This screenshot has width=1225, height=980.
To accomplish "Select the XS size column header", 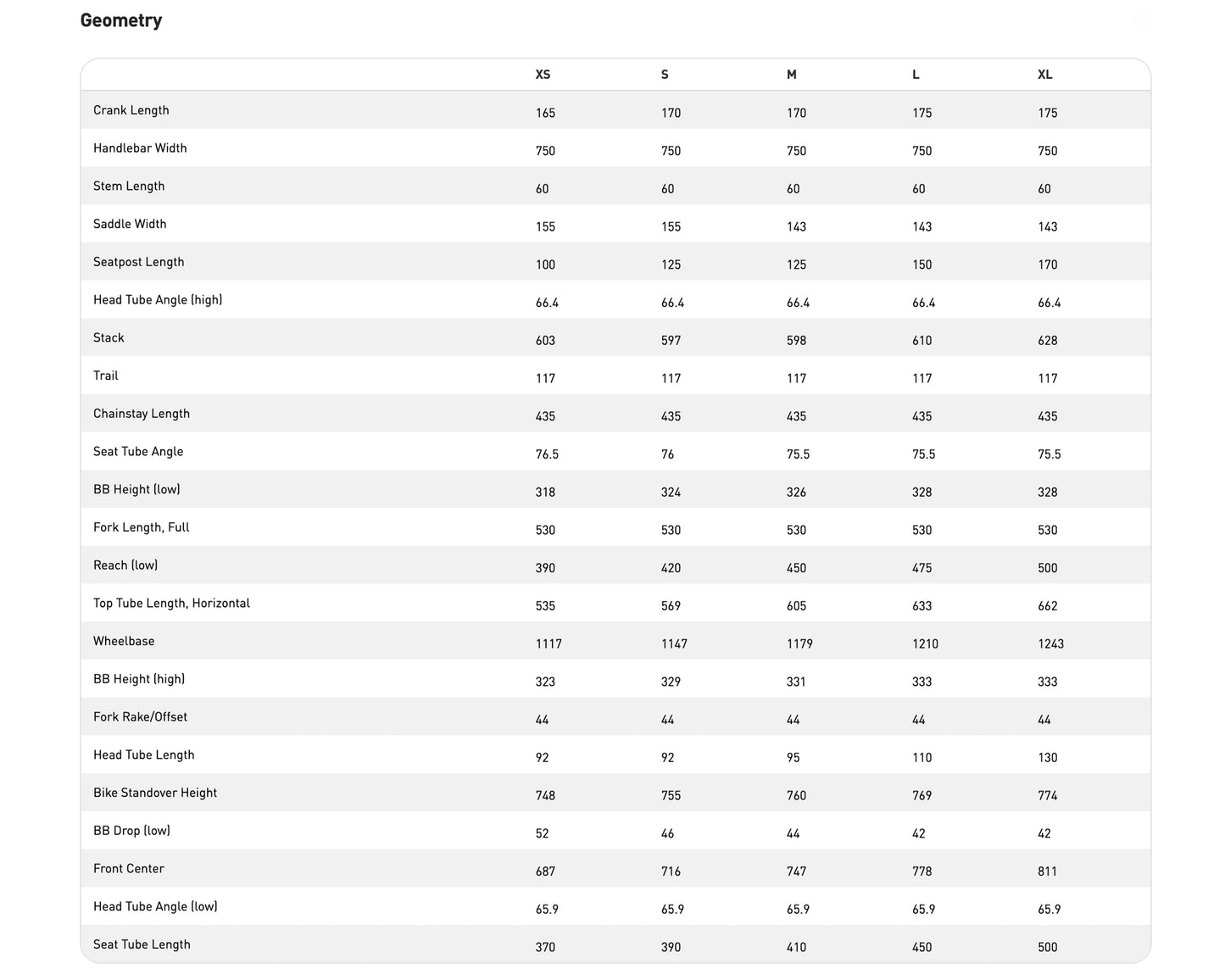I will pyautogui.click(x=543, y=75).
